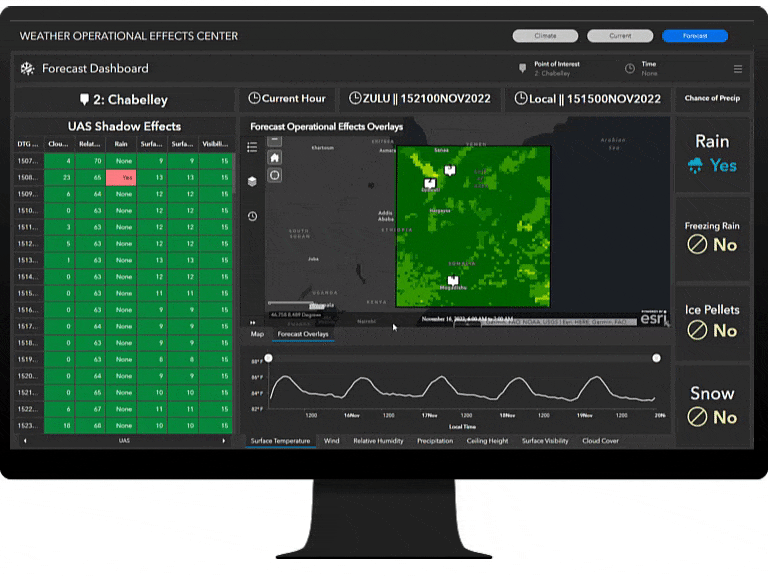Select the 1512... table row label

[28, 243]
